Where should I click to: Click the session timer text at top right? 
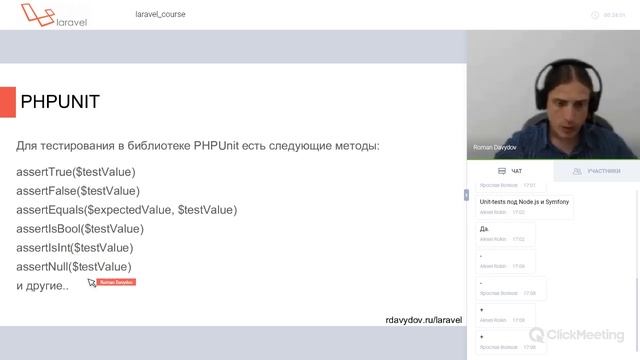coord(614,15)
